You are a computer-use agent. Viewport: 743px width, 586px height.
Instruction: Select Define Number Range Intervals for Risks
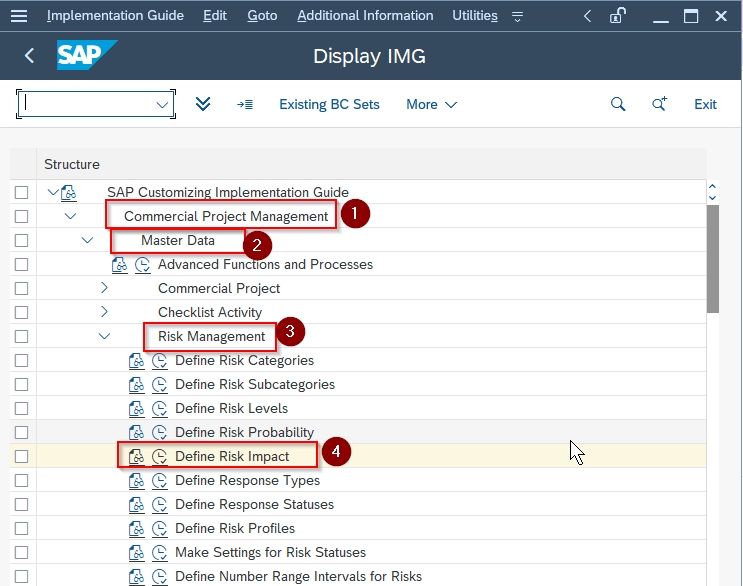[299, 577]
